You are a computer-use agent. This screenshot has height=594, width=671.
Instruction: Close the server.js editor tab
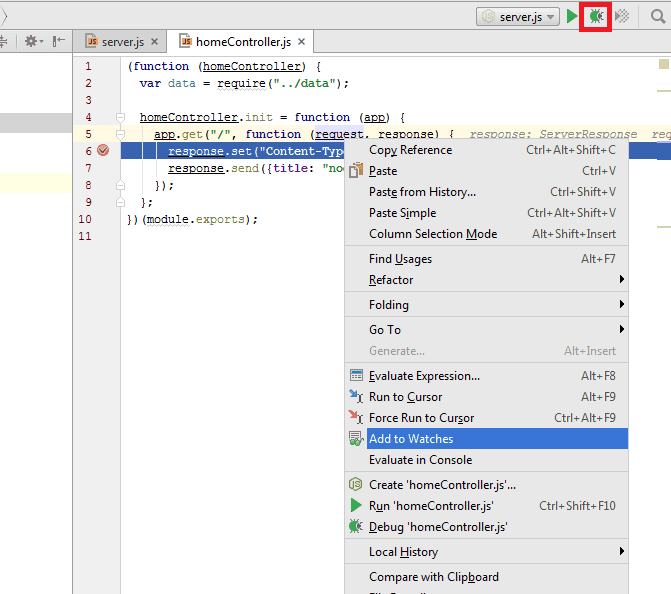point(155,42)
